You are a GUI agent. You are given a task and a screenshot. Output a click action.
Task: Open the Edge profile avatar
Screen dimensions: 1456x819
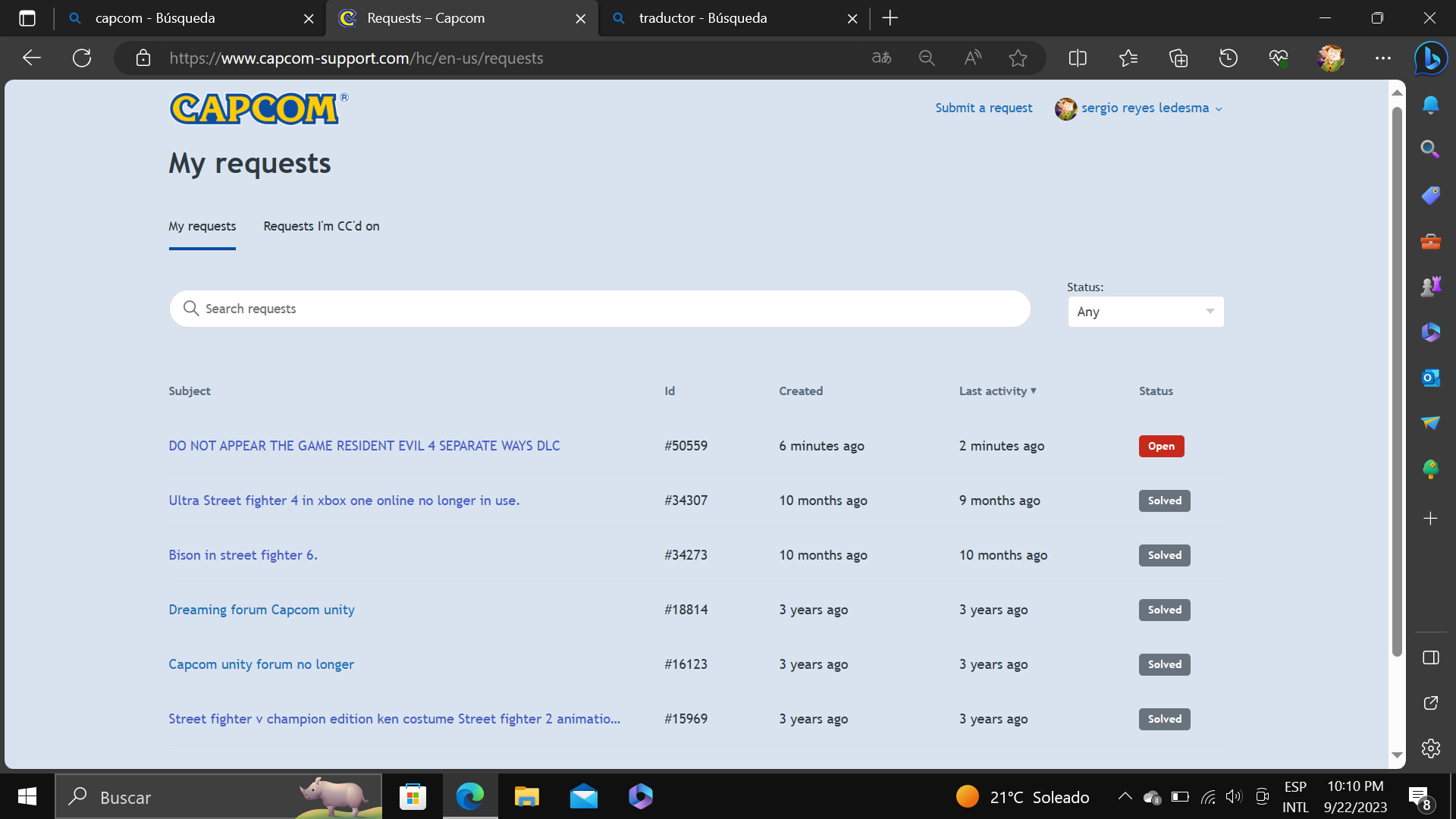pos(1331,58)
